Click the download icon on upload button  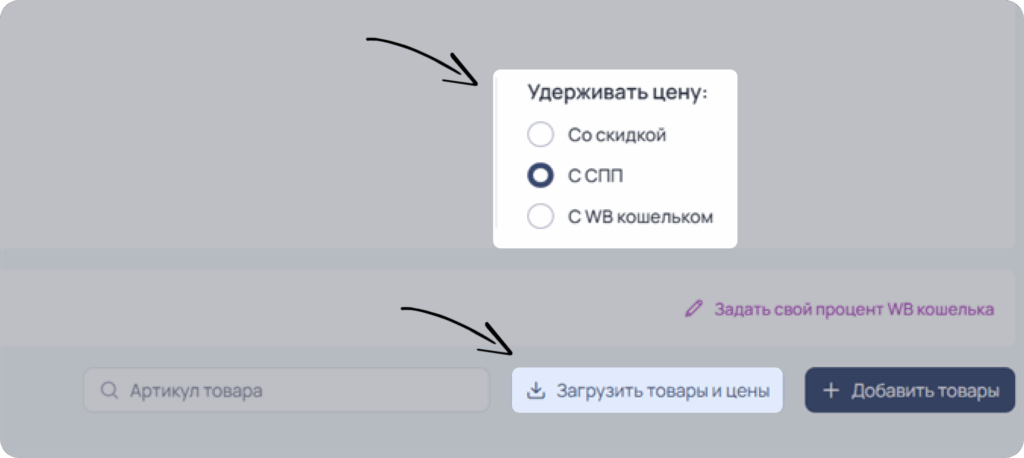pyautogui.click(x=536, y=390)
